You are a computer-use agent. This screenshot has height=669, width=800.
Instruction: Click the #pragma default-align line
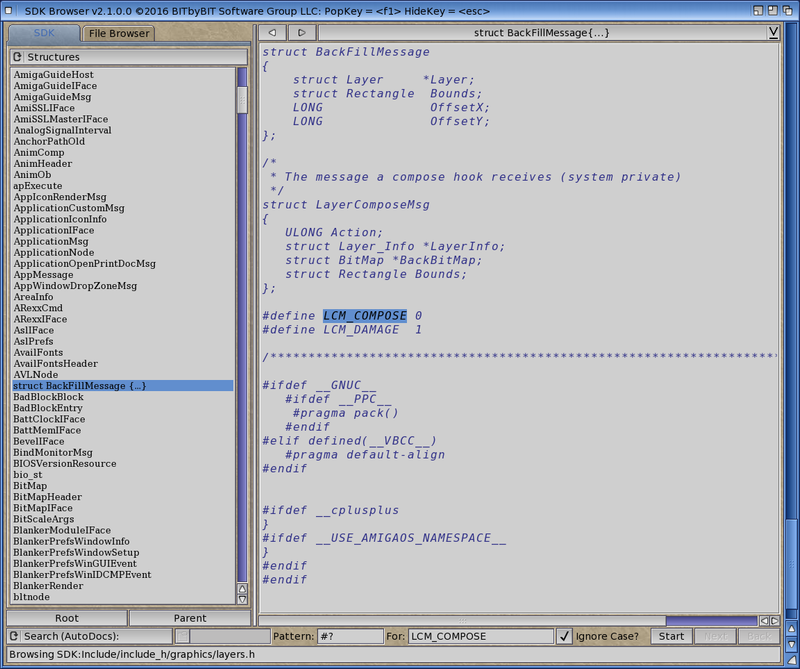coord(365,455)
